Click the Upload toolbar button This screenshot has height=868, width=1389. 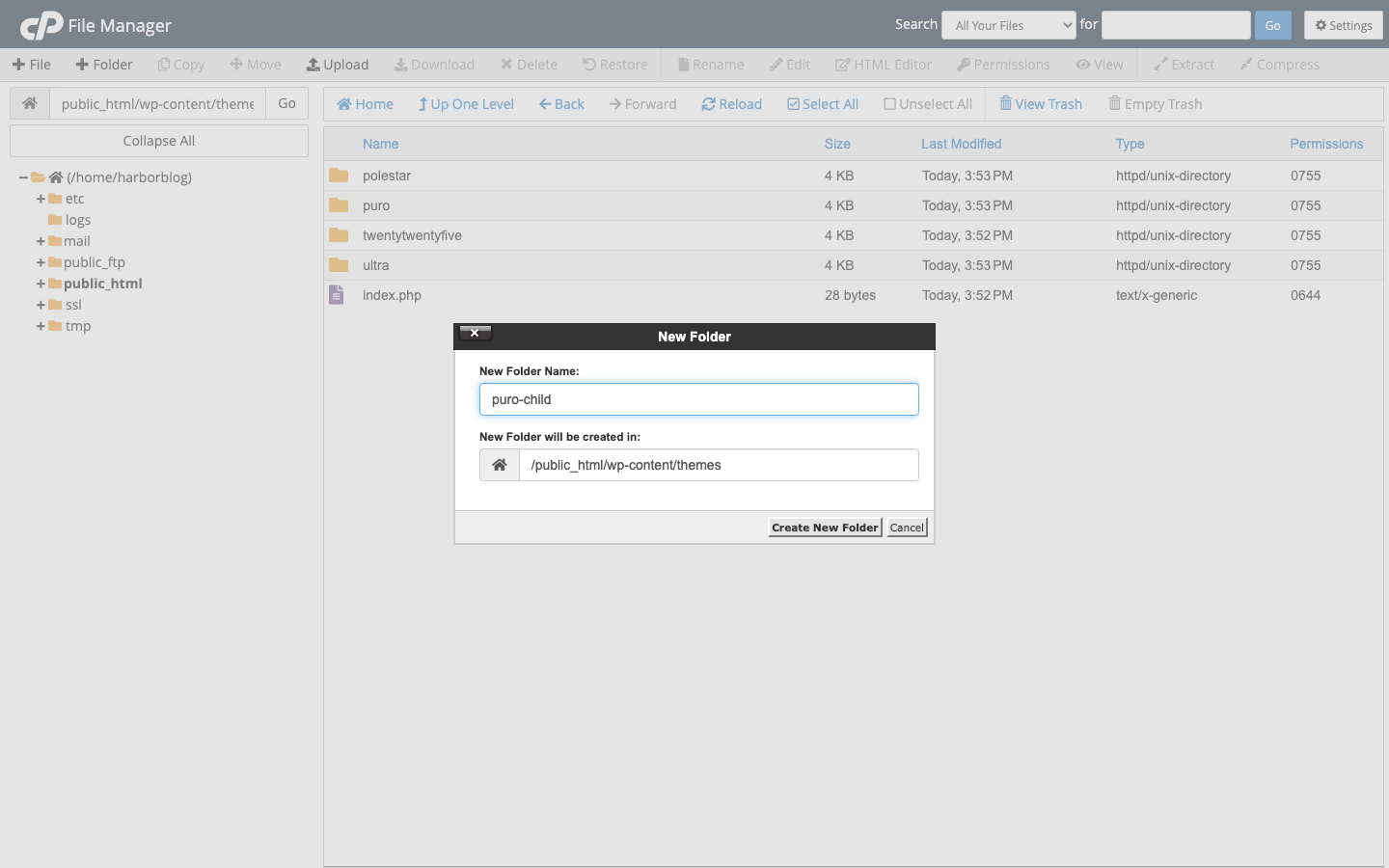(338, 65)
